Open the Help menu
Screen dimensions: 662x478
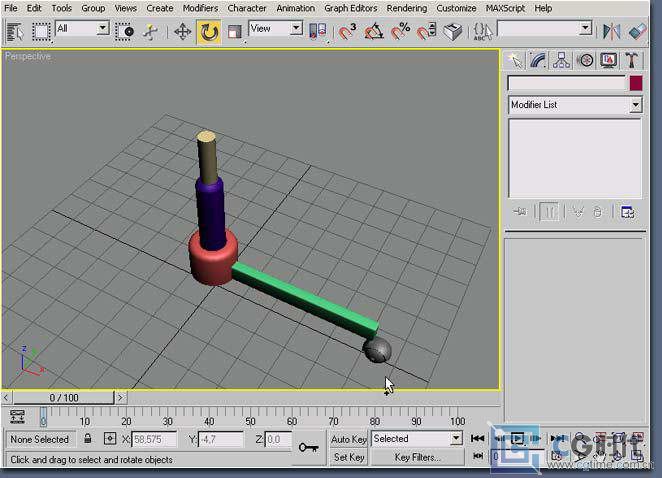point(543,8)
